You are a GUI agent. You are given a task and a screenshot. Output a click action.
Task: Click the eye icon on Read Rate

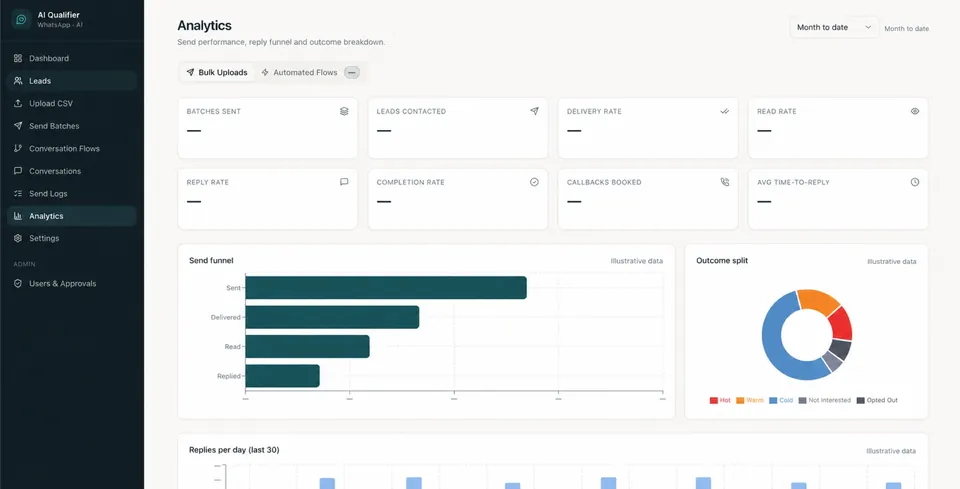pos(915,111)
